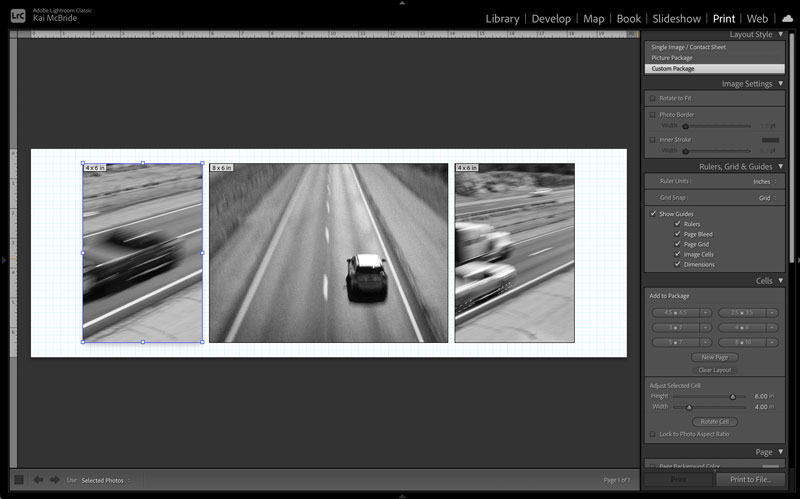Add a 4.5 x 6.5 cell to package

pos(676,313)
